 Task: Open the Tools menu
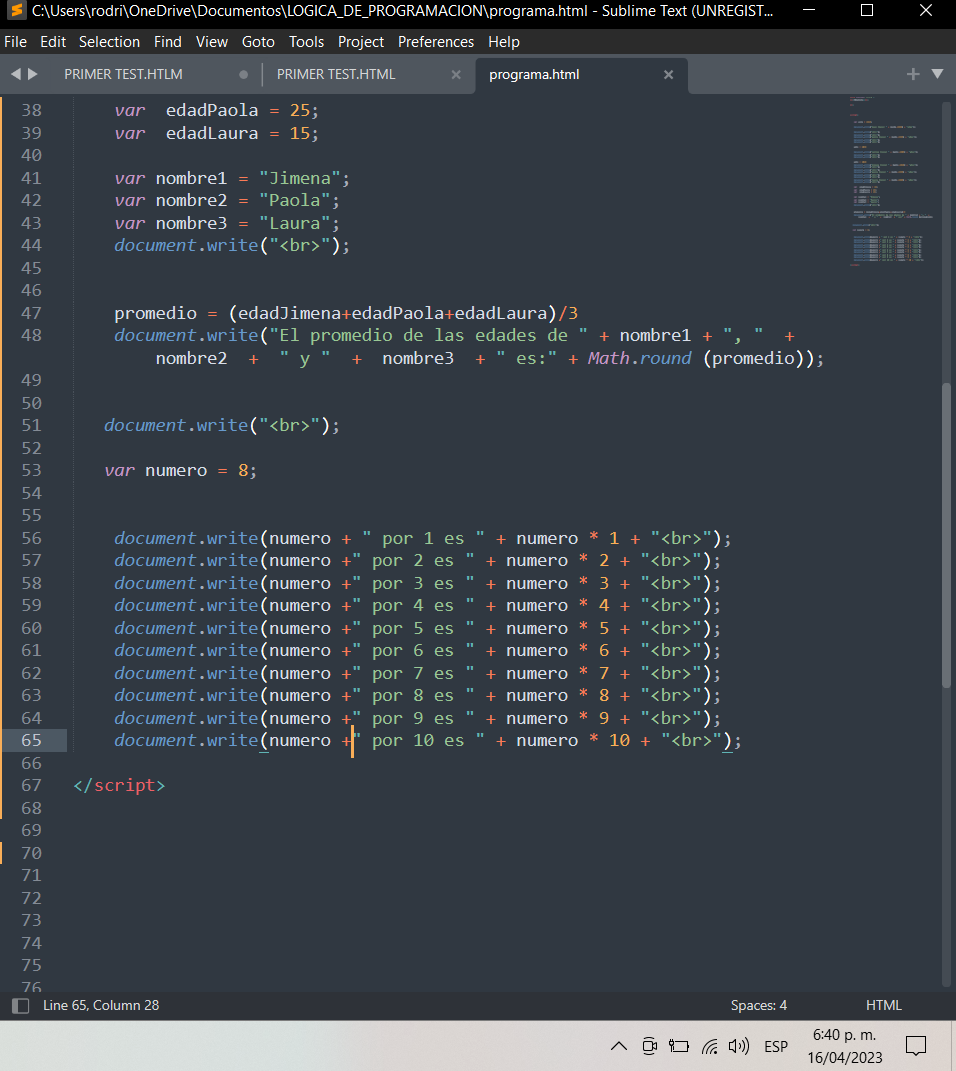click(306, 42)
